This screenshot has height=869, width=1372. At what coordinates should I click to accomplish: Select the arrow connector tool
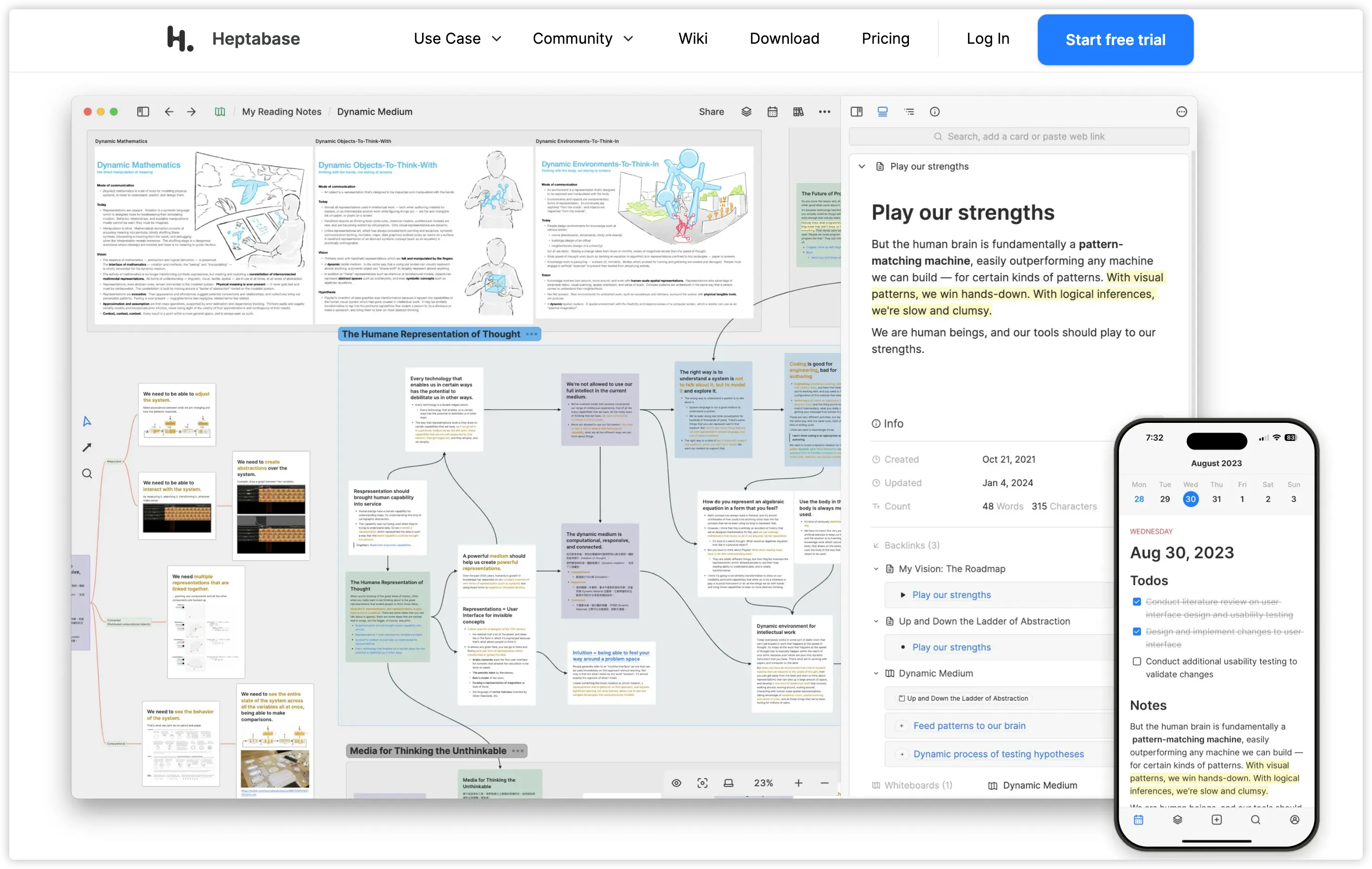87,448
